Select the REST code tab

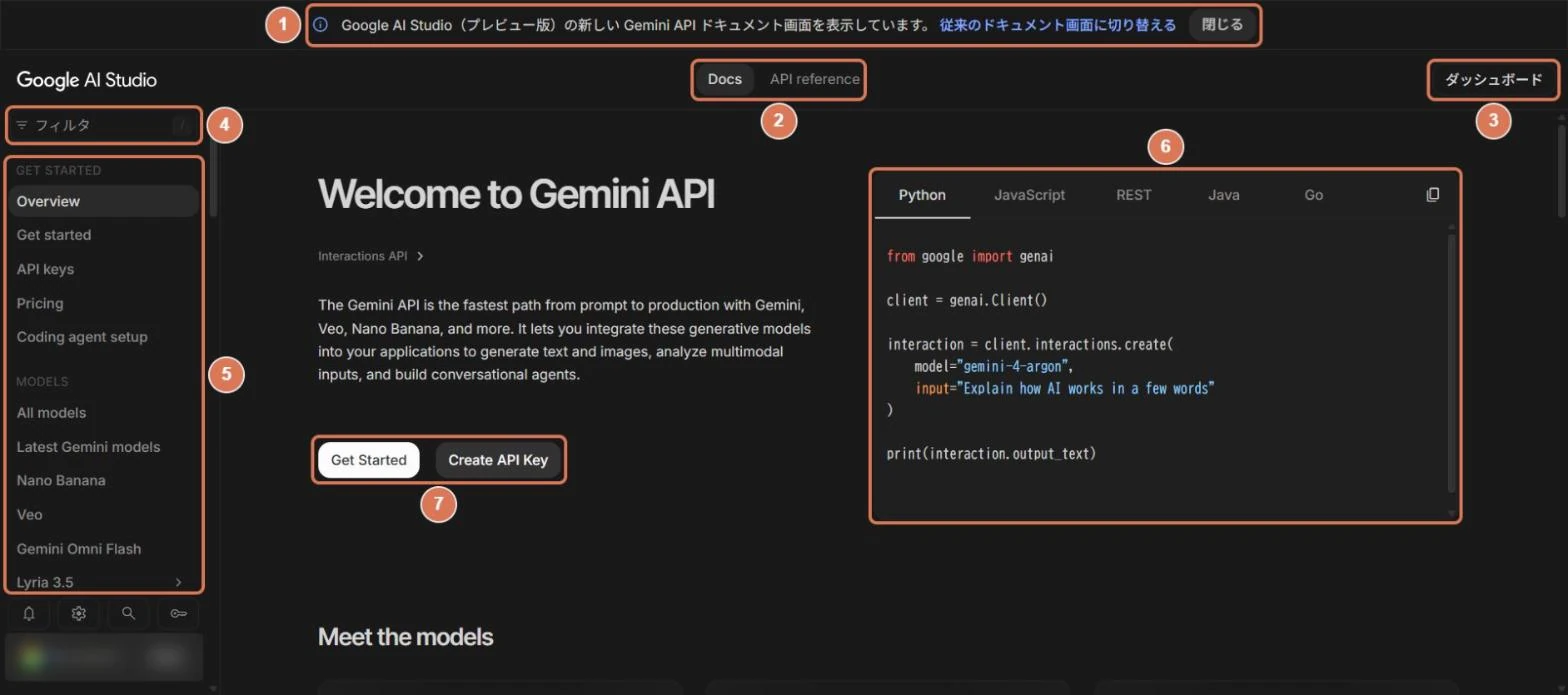(x=1134, y=195)
